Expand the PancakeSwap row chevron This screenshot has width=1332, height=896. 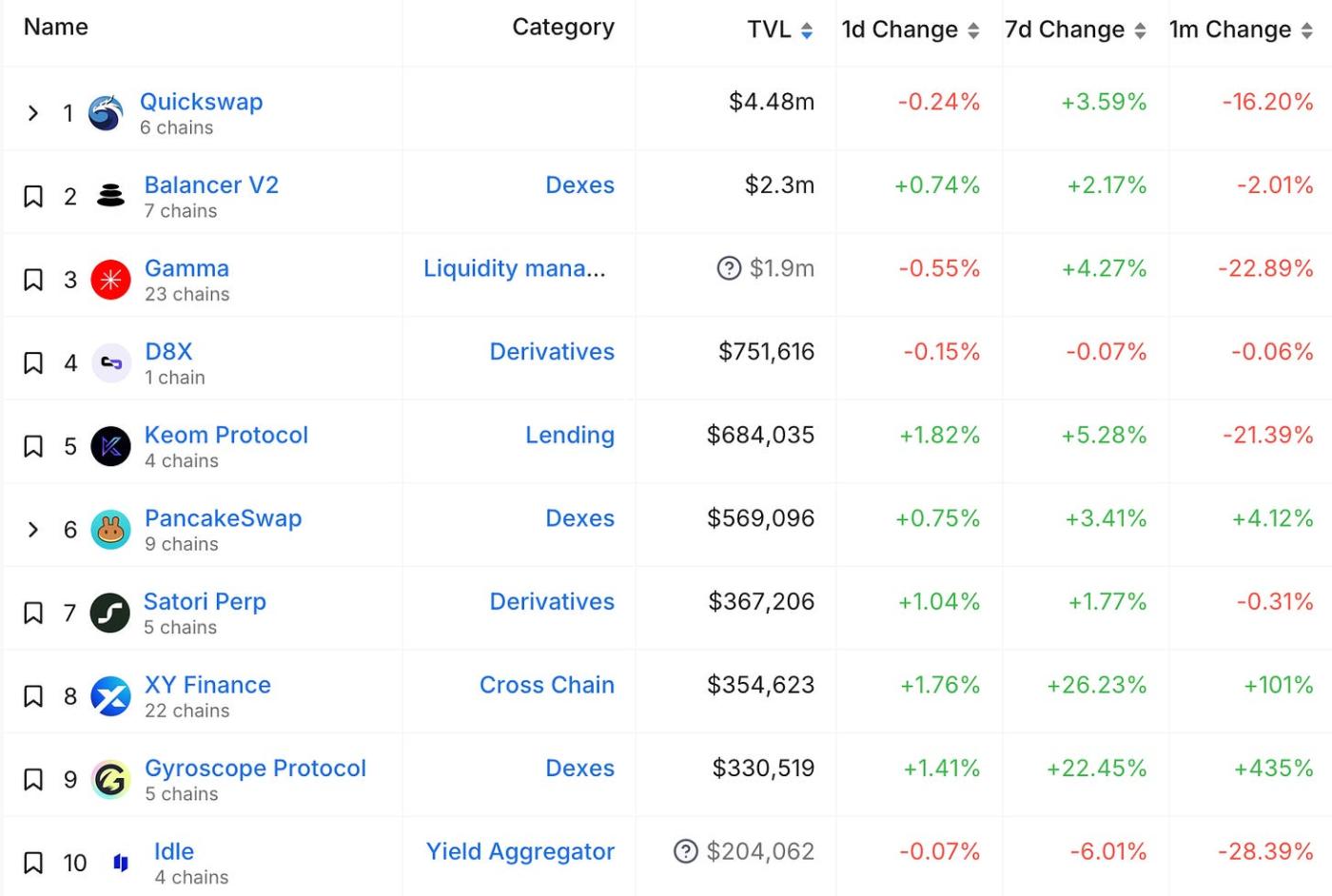tap(33, 530)
